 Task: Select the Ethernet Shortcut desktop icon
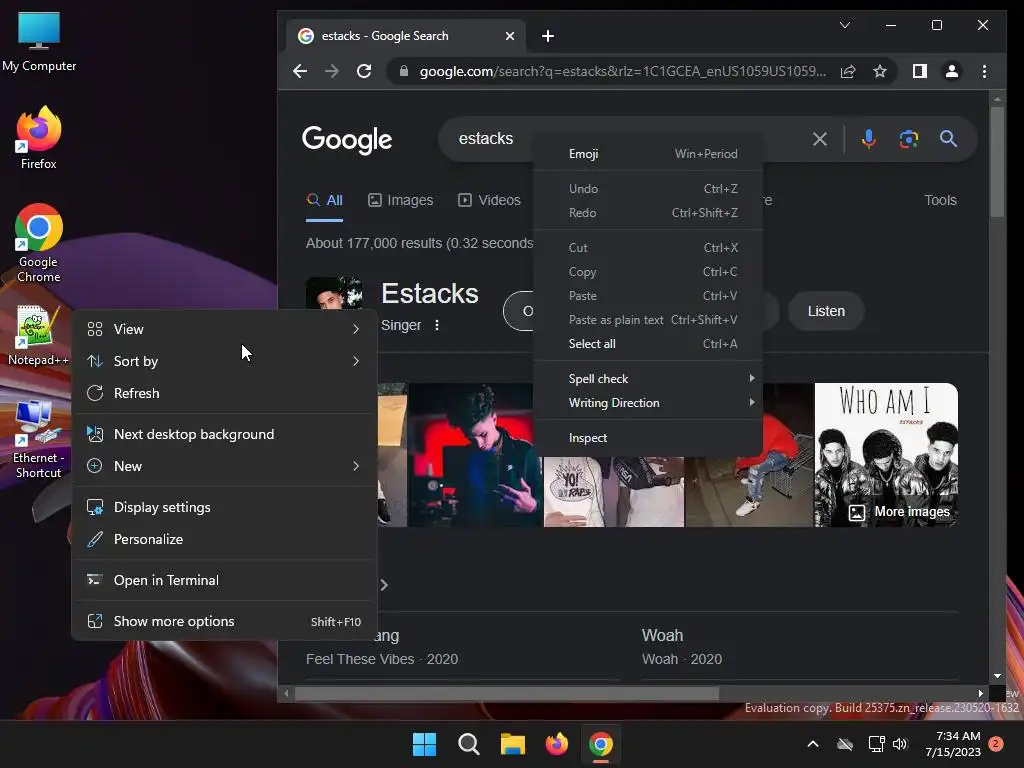point(38,439)
